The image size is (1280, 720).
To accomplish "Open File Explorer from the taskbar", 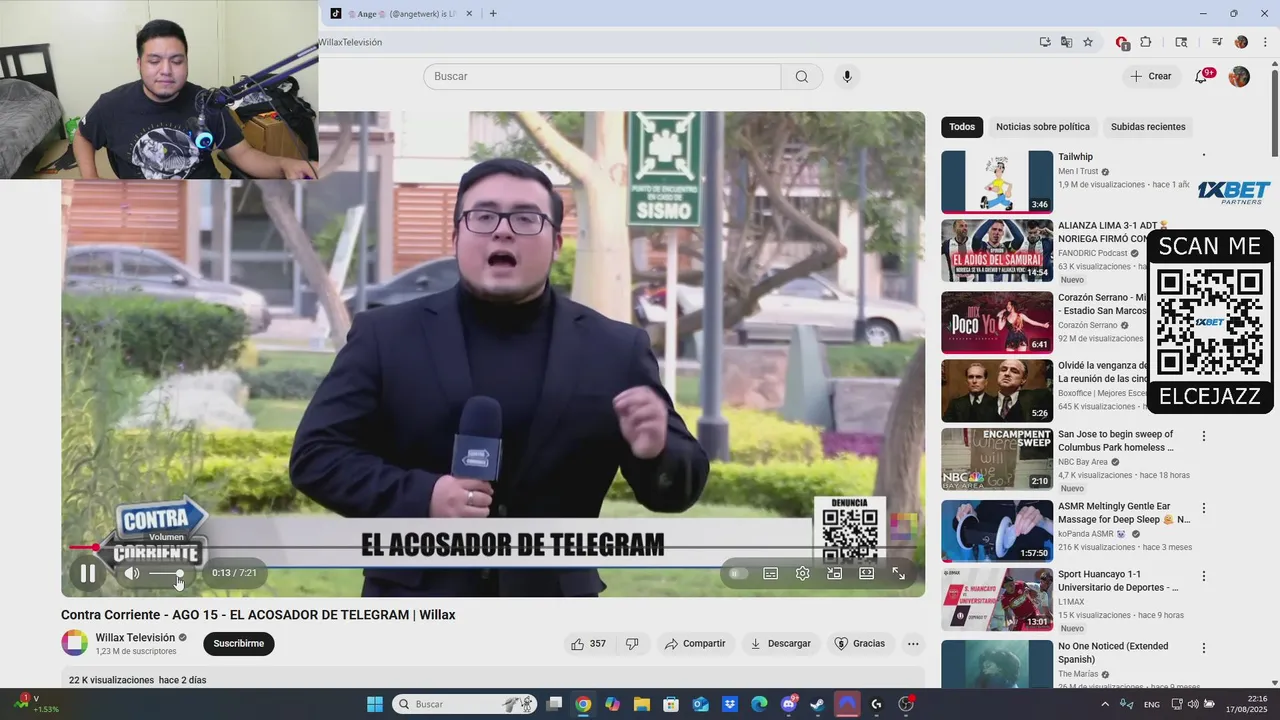I will pyautogui.click(x=641, y=704).
